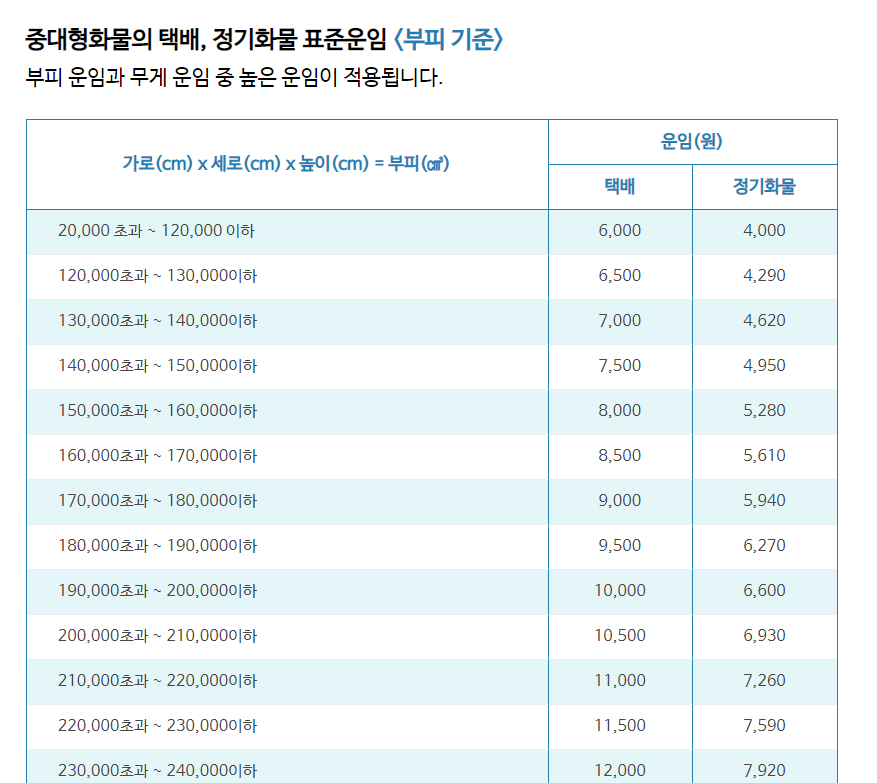Viewport: 877px width, 783px height.
Task: Click the 정기화물 fare value '6,600'
Action: point(764,591)
